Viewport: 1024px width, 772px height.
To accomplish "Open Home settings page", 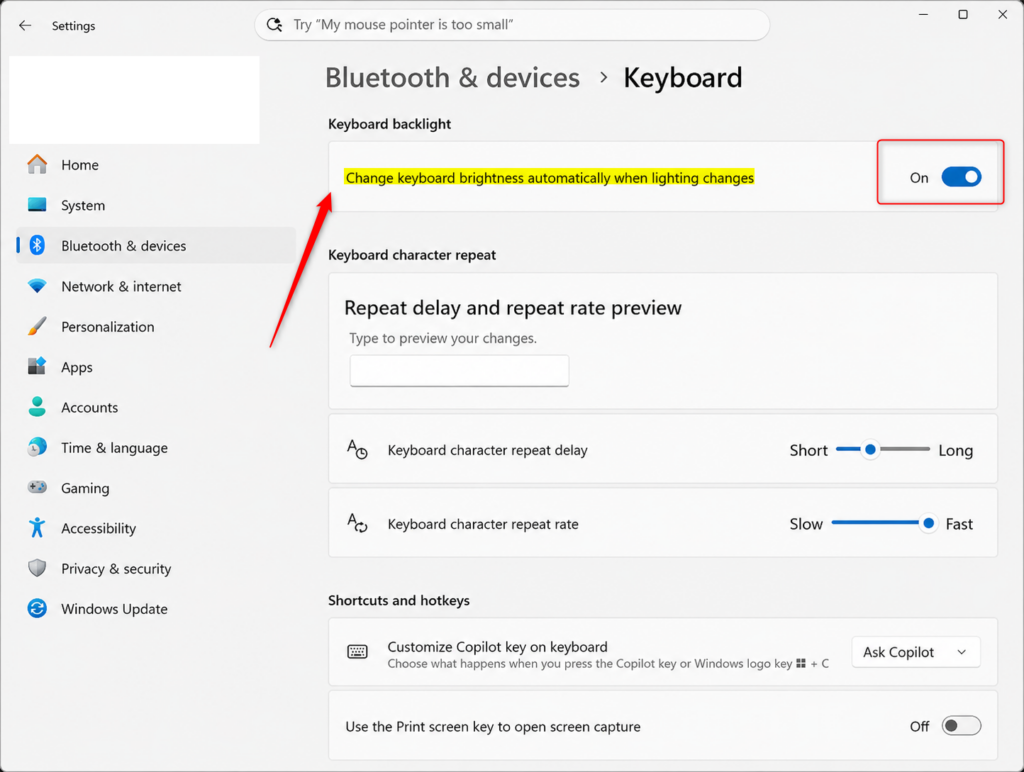I will coord(155,165).
